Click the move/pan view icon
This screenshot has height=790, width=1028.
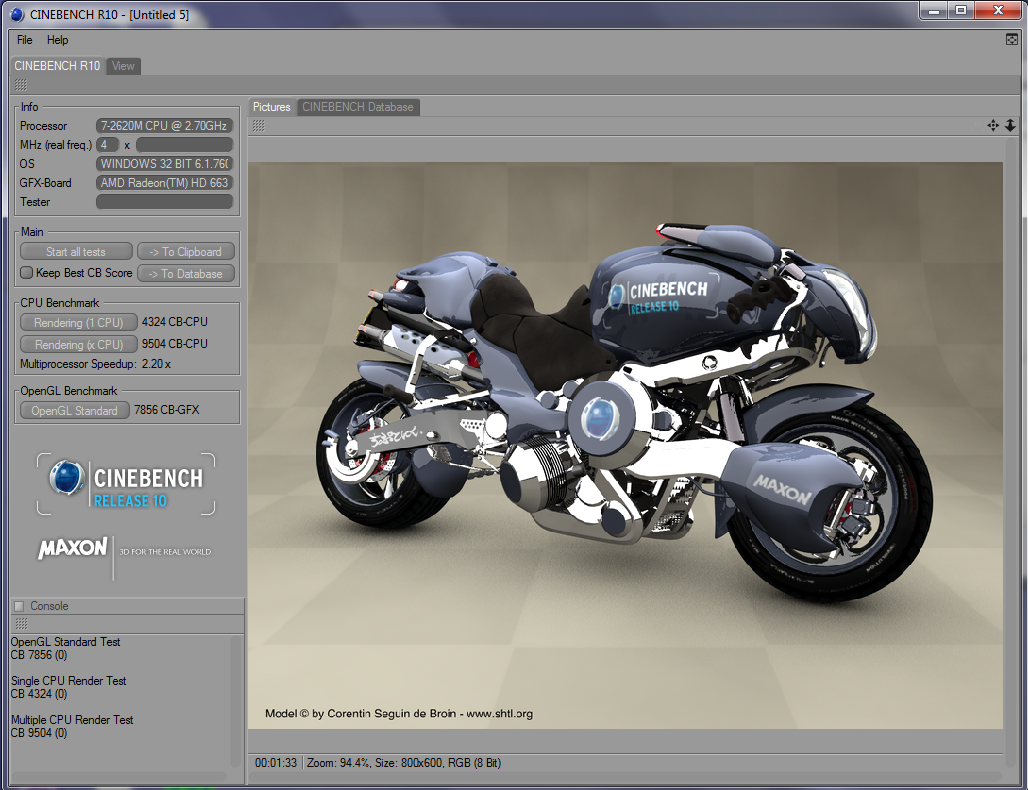pyautogui.click(x=993, y=125)
